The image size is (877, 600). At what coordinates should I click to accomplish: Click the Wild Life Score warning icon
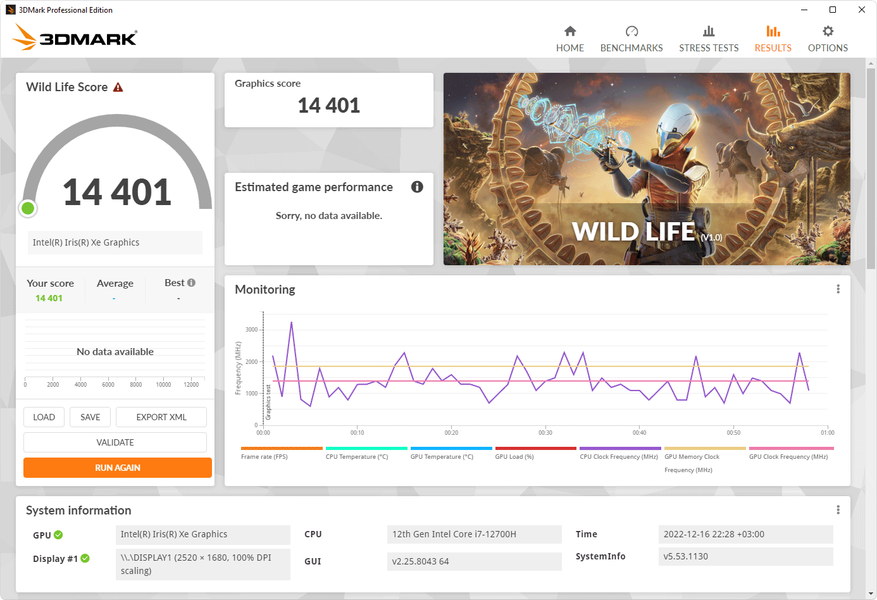click(118, 87)
